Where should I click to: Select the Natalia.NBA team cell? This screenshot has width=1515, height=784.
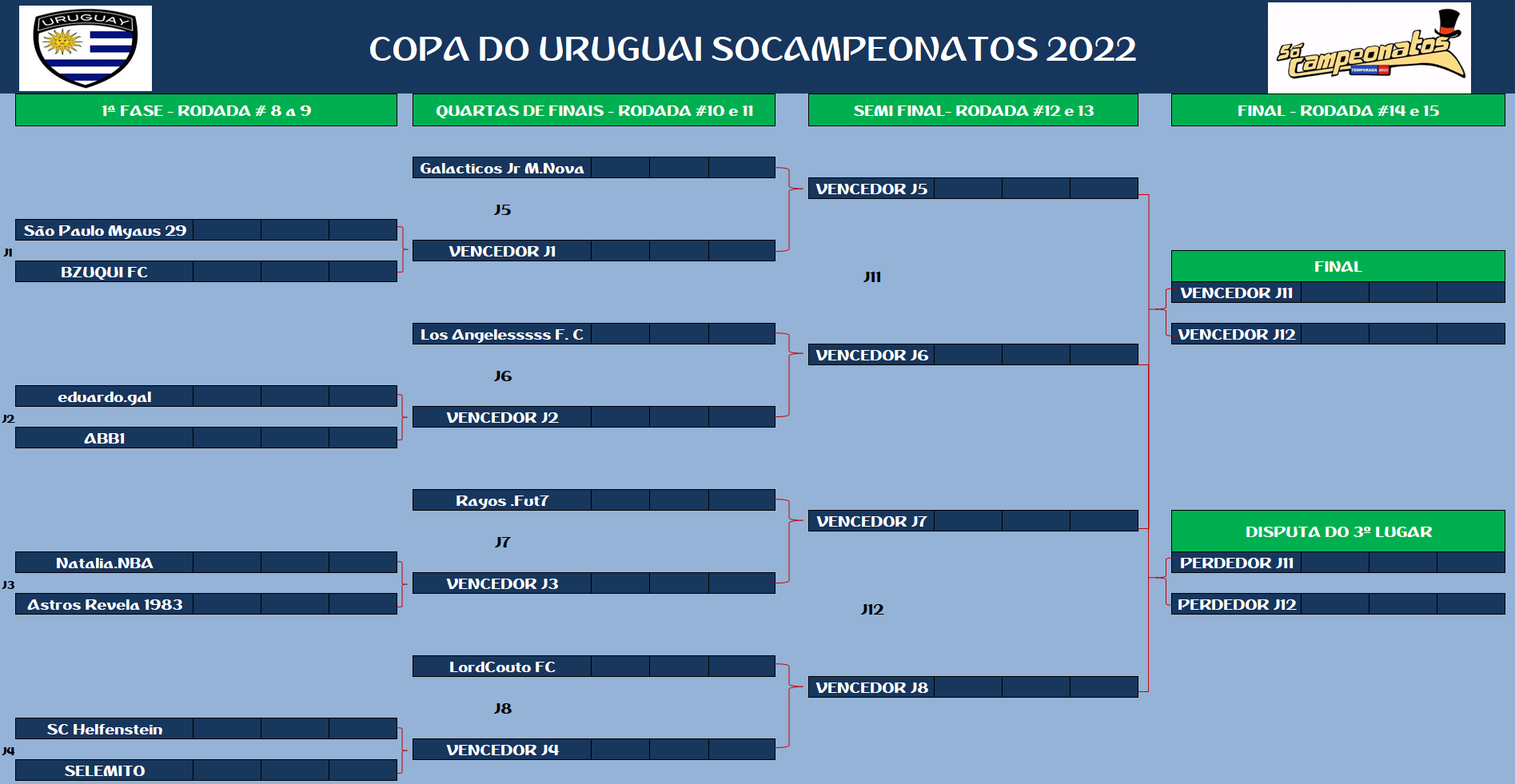point(105,563)
